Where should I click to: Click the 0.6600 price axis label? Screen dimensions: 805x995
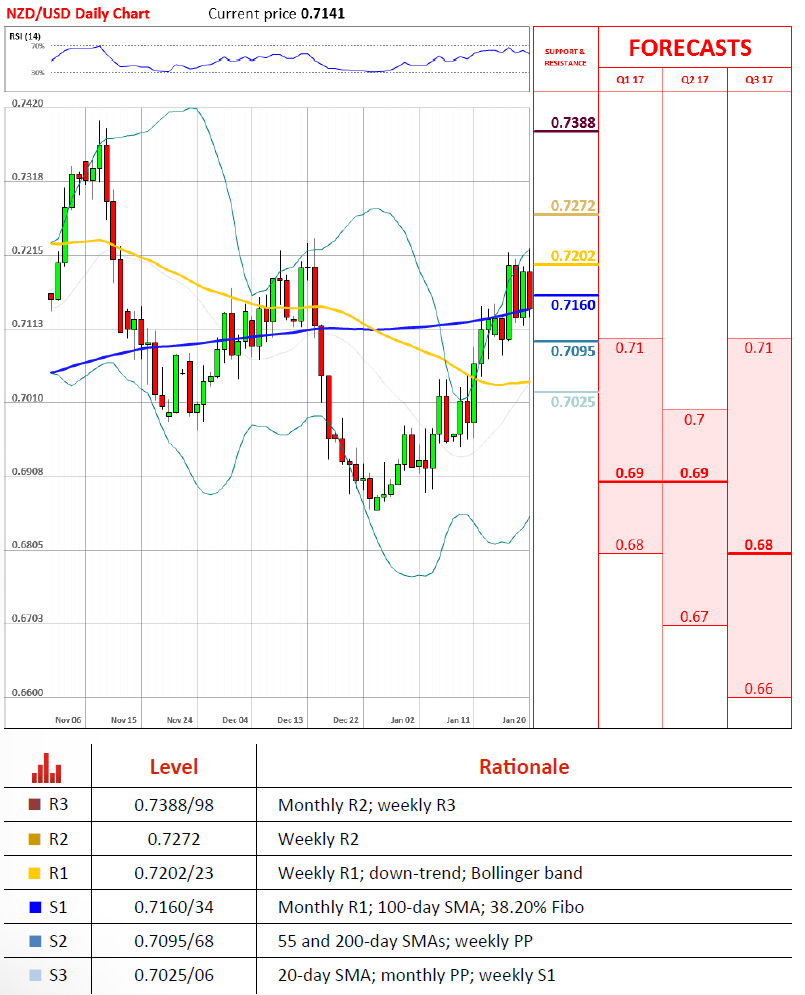click(27, 692)
